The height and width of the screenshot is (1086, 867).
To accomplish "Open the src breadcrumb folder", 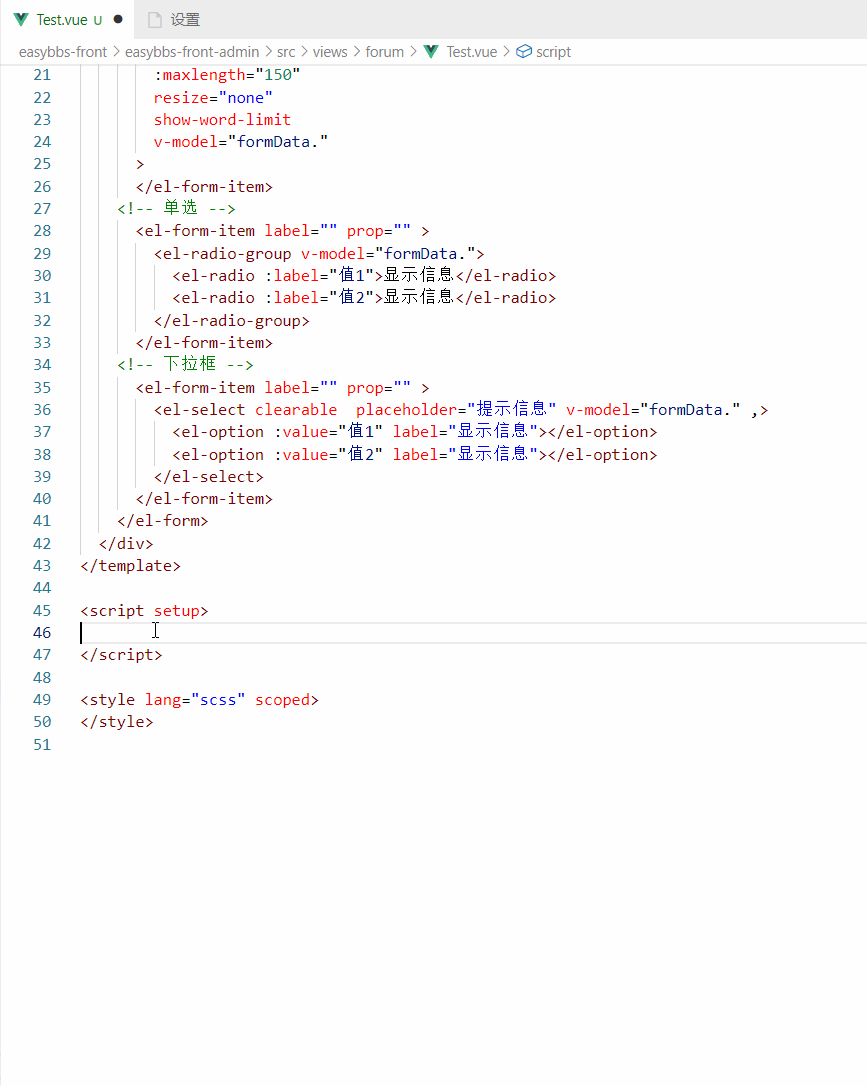I will point(286,52).
